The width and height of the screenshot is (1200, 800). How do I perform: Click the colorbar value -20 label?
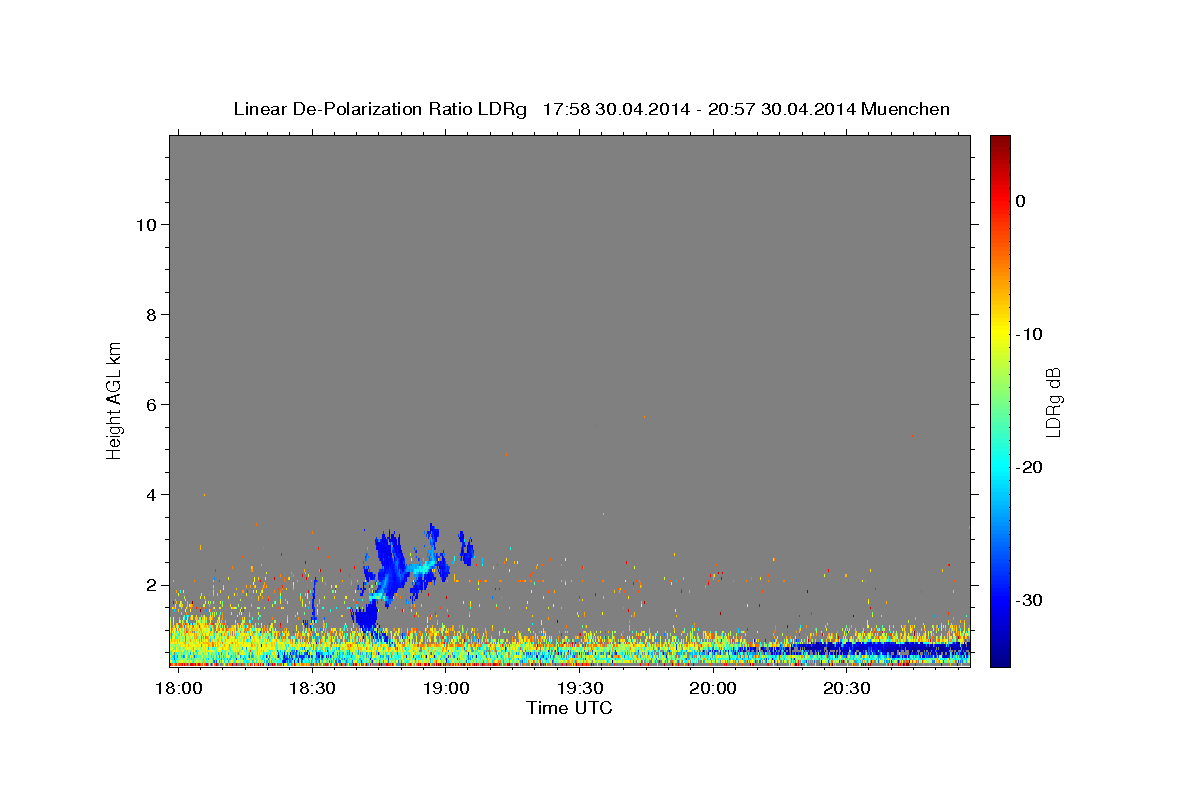(1030, 467)
